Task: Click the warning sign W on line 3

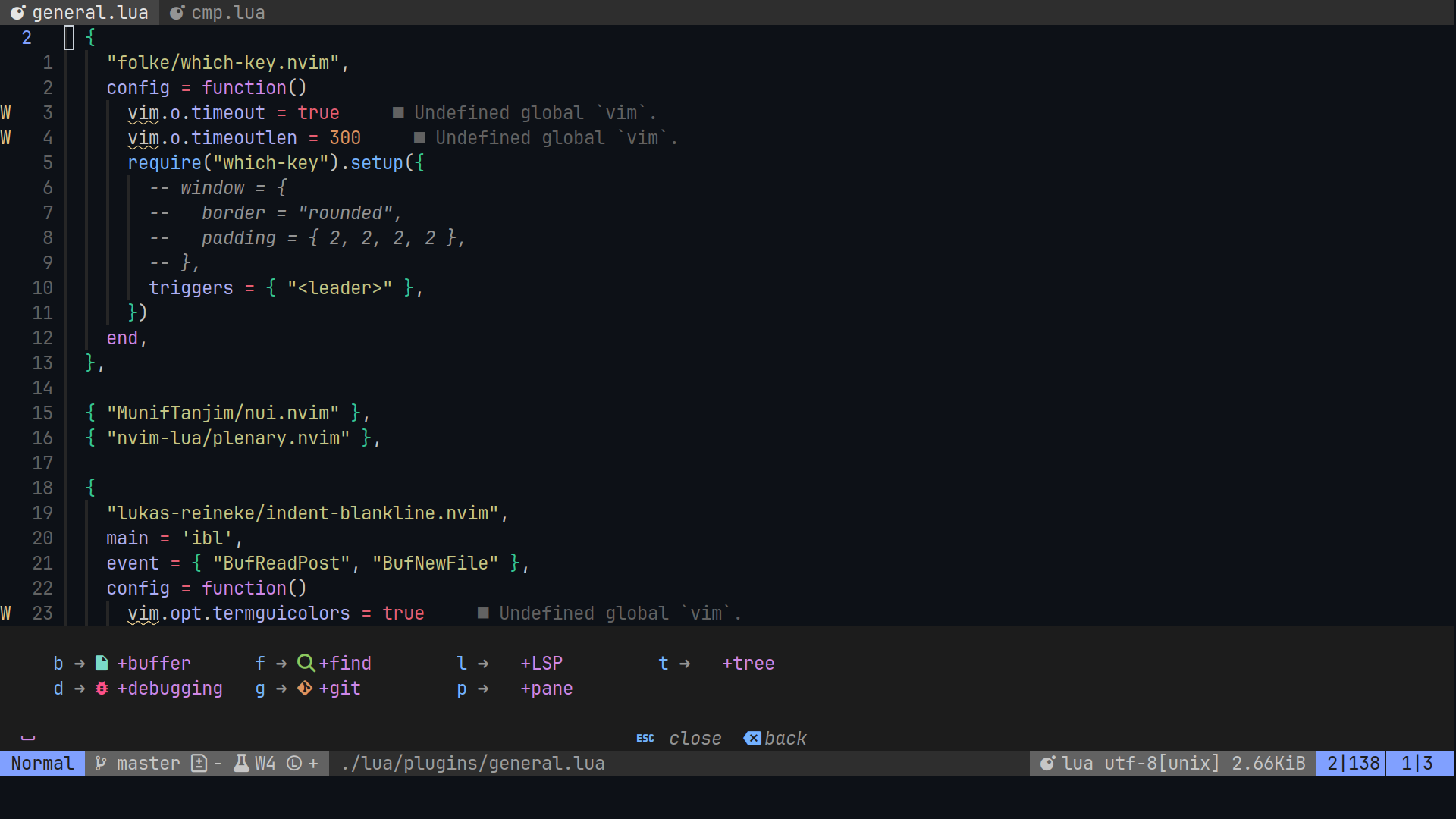Action: 6,113
